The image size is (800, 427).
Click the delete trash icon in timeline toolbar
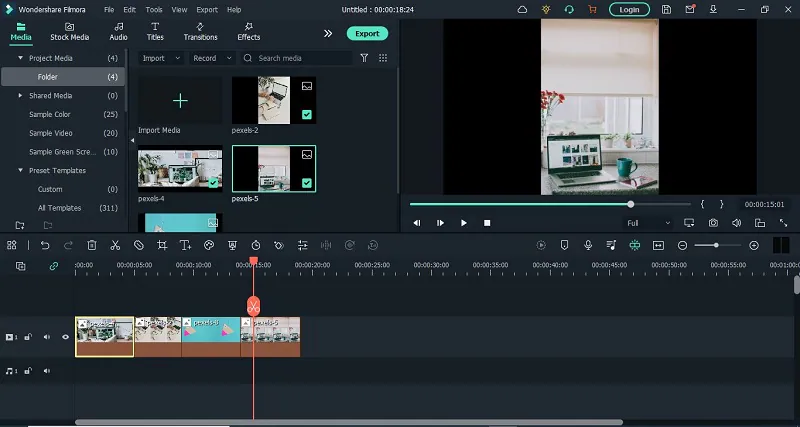[x=92, y=245]
